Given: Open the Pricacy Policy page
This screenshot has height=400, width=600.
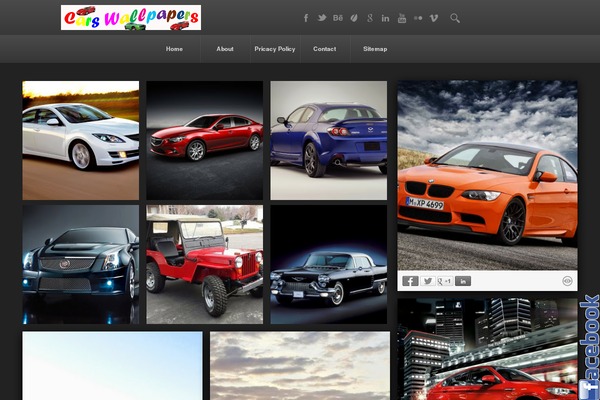Looking at the screenshot, I should (275, 49).
